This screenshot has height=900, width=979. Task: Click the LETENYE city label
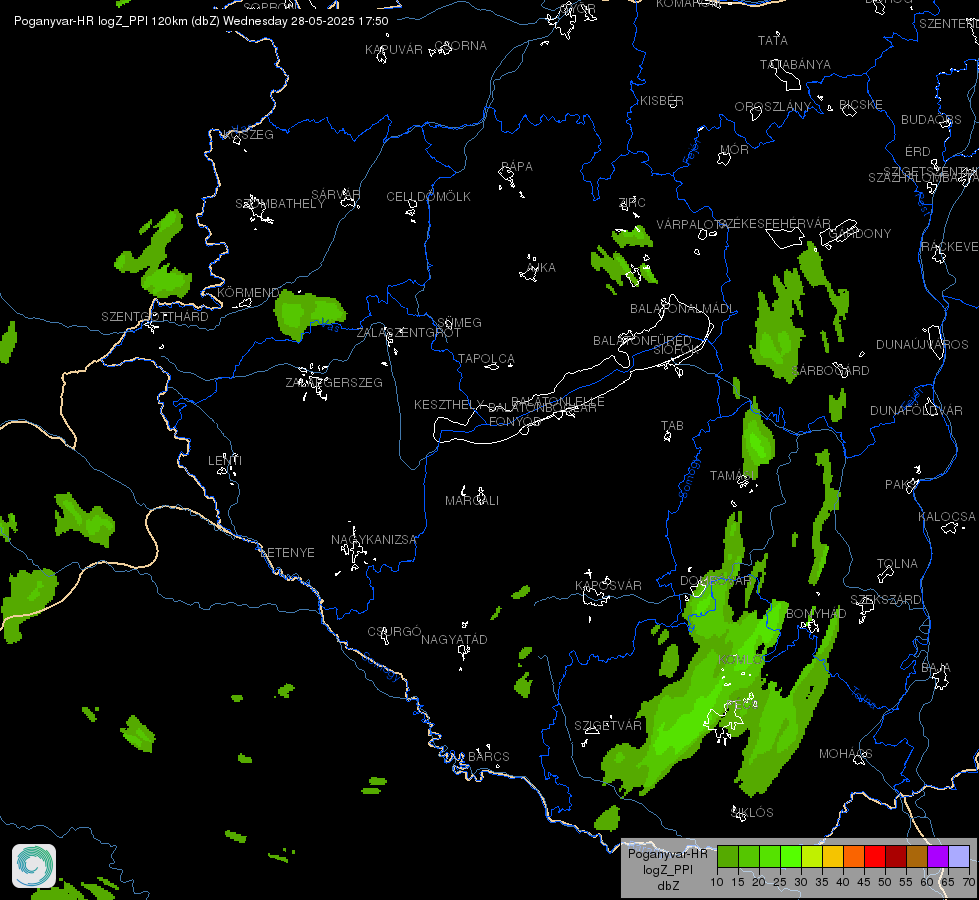coord(287,553)
